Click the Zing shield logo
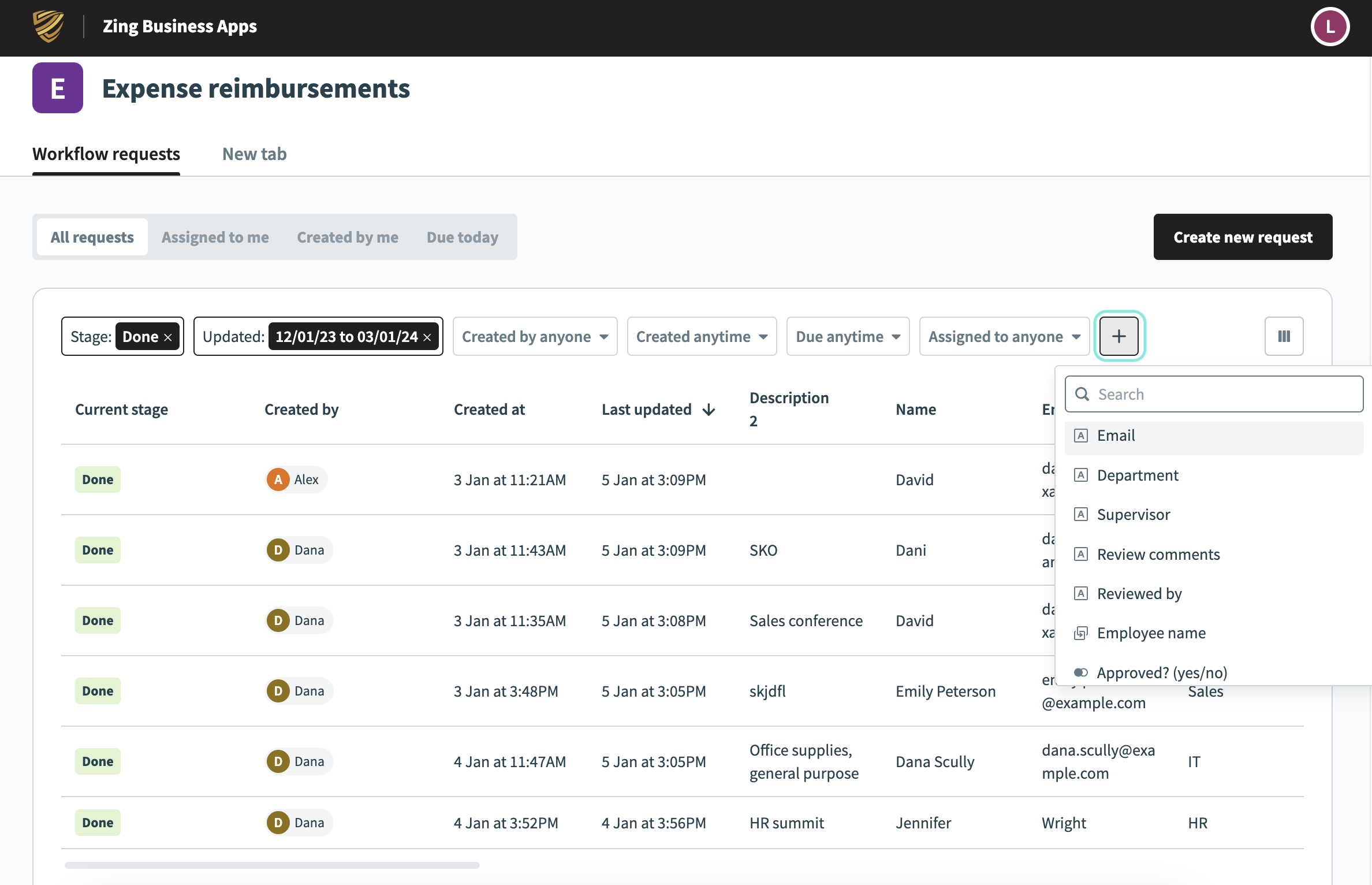 [x=49, y=27]
